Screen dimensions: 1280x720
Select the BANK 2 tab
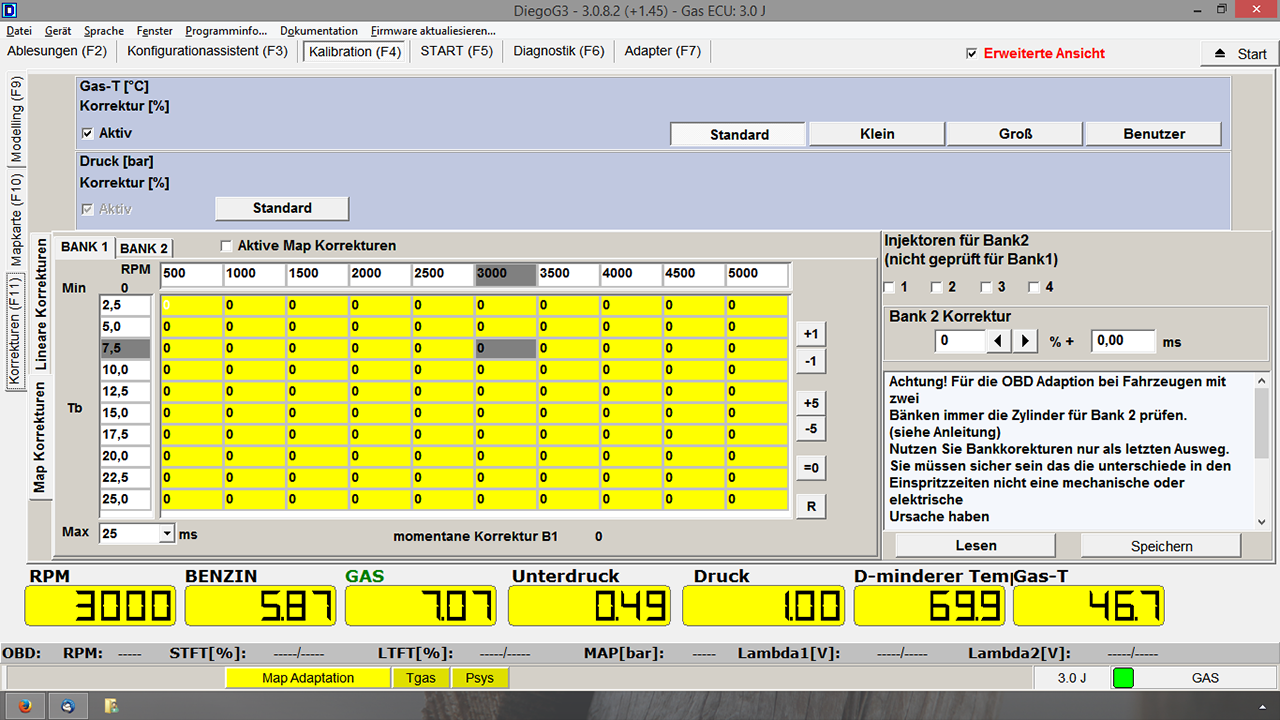click(x=144, y=248)
